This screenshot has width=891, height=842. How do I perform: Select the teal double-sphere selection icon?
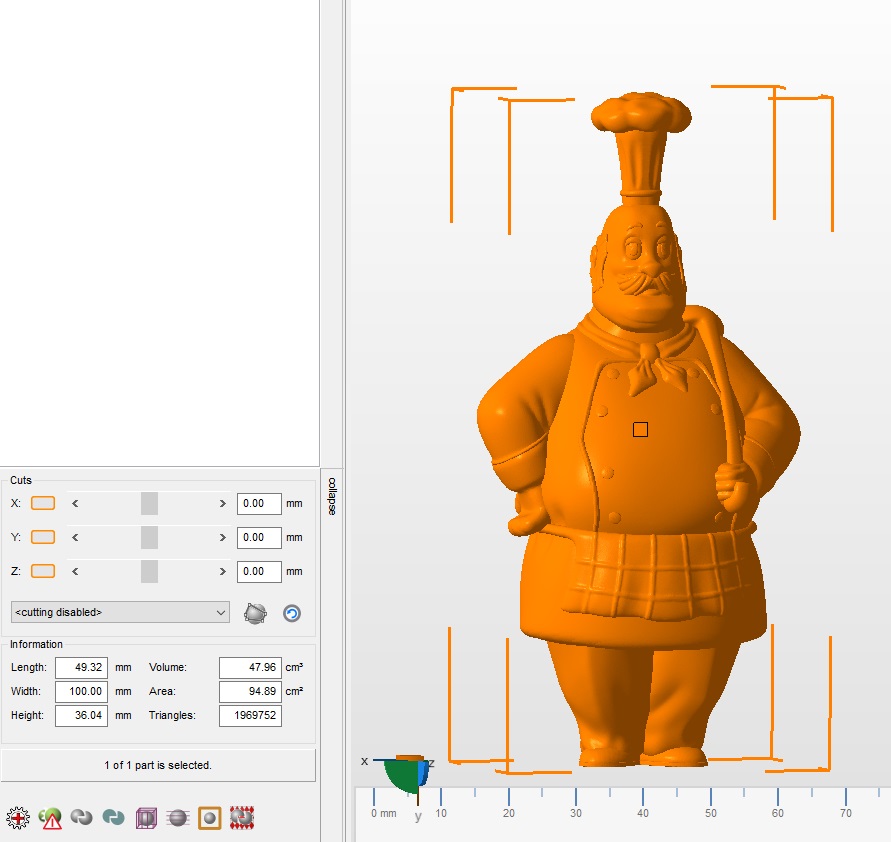point(113,817)
